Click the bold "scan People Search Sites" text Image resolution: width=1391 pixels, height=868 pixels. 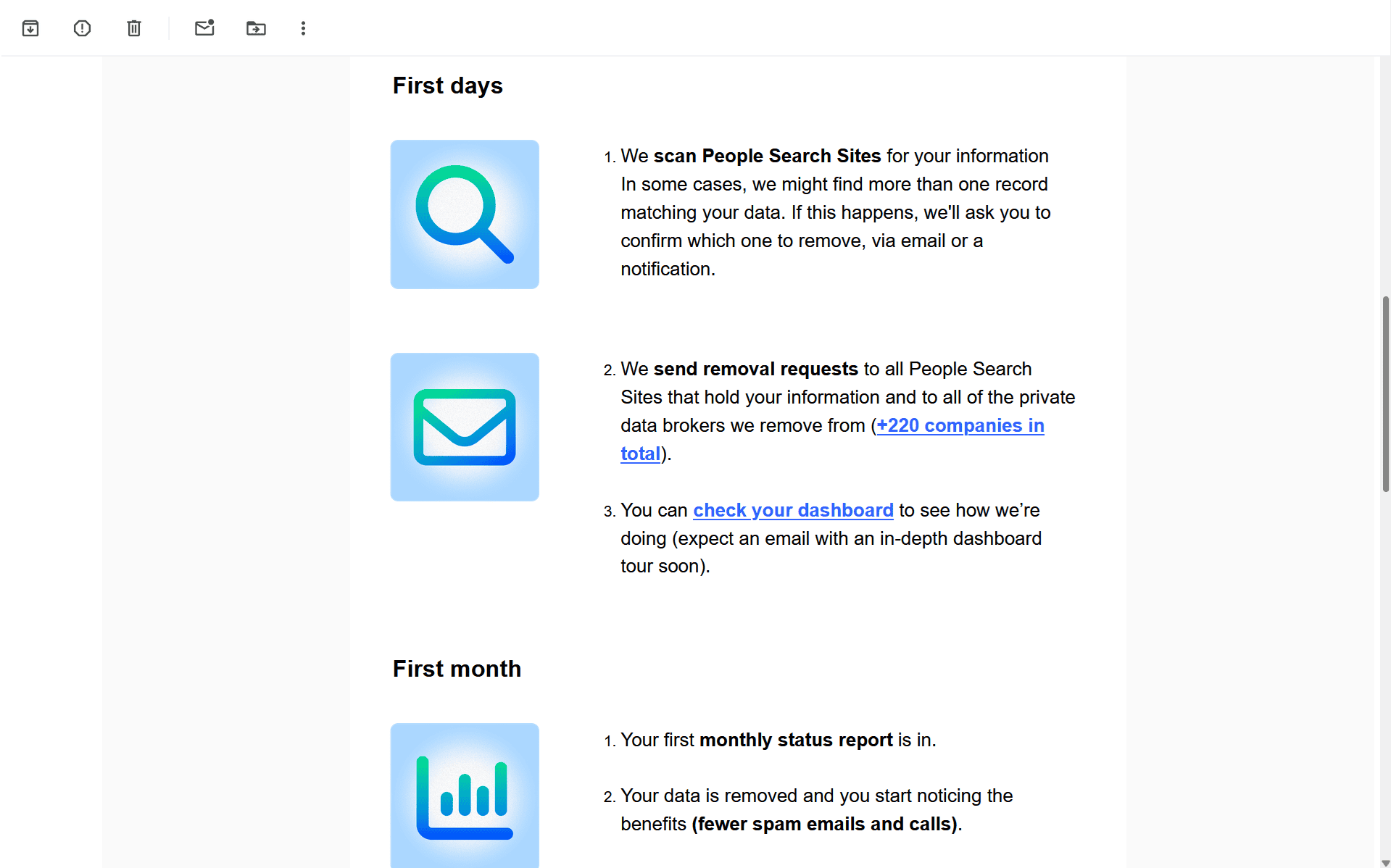click(x=767, y=156)
